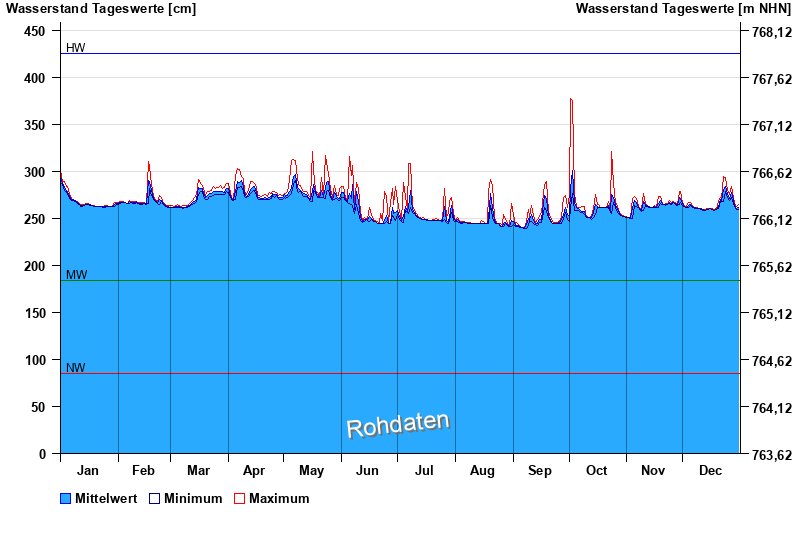Click the 764,12 right axis value

pos(772,408)
